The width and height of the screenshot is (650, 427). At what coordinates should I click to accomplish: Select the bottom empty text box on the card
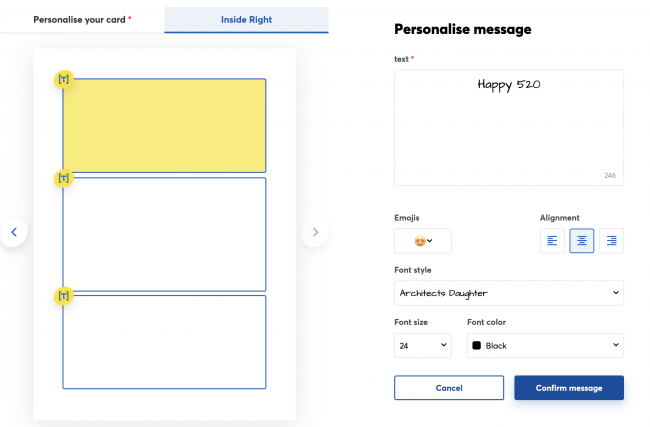click(165, 342)
